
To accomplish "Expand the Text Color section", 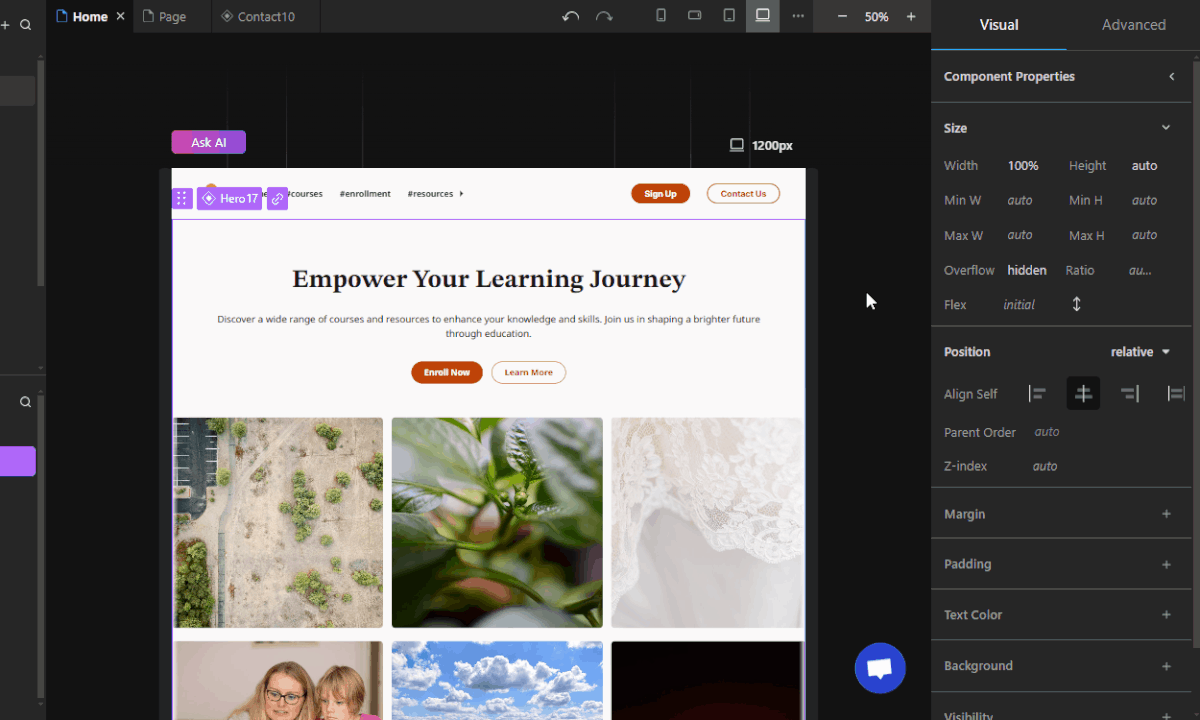I will (1166, 615).
